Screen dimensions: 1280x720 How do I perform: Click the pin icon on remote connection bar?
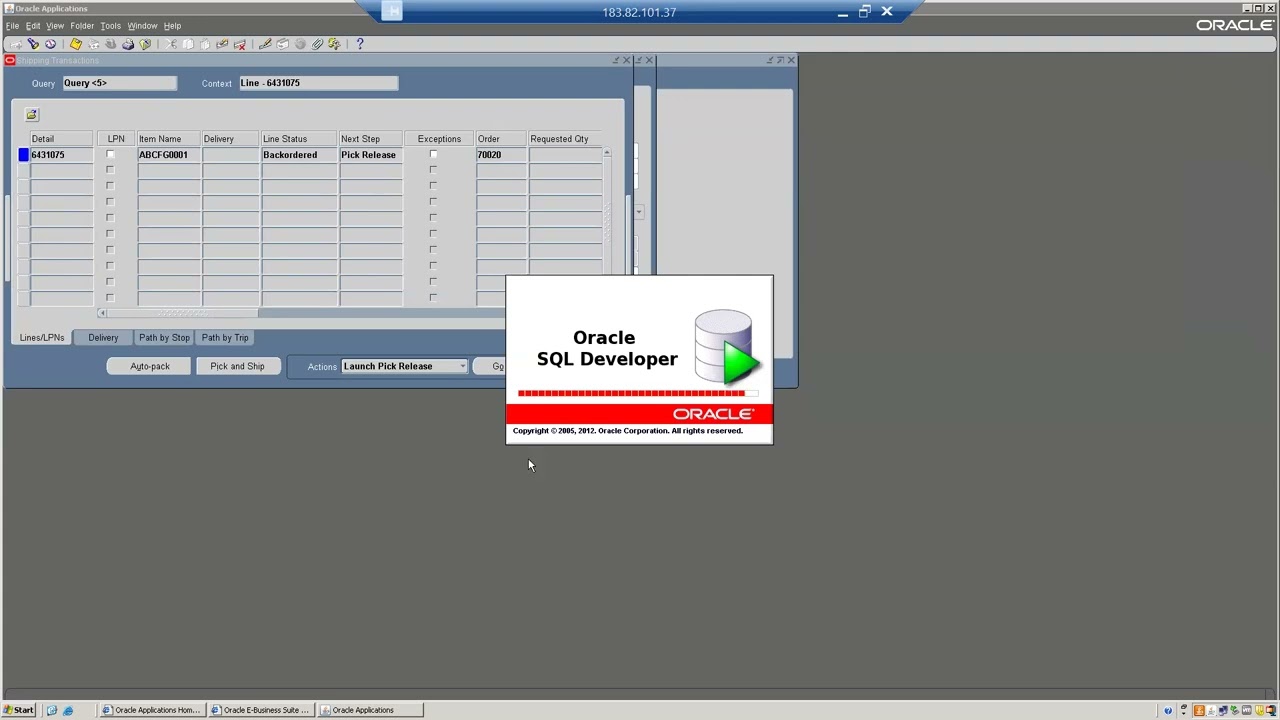(x=392, y=11)
